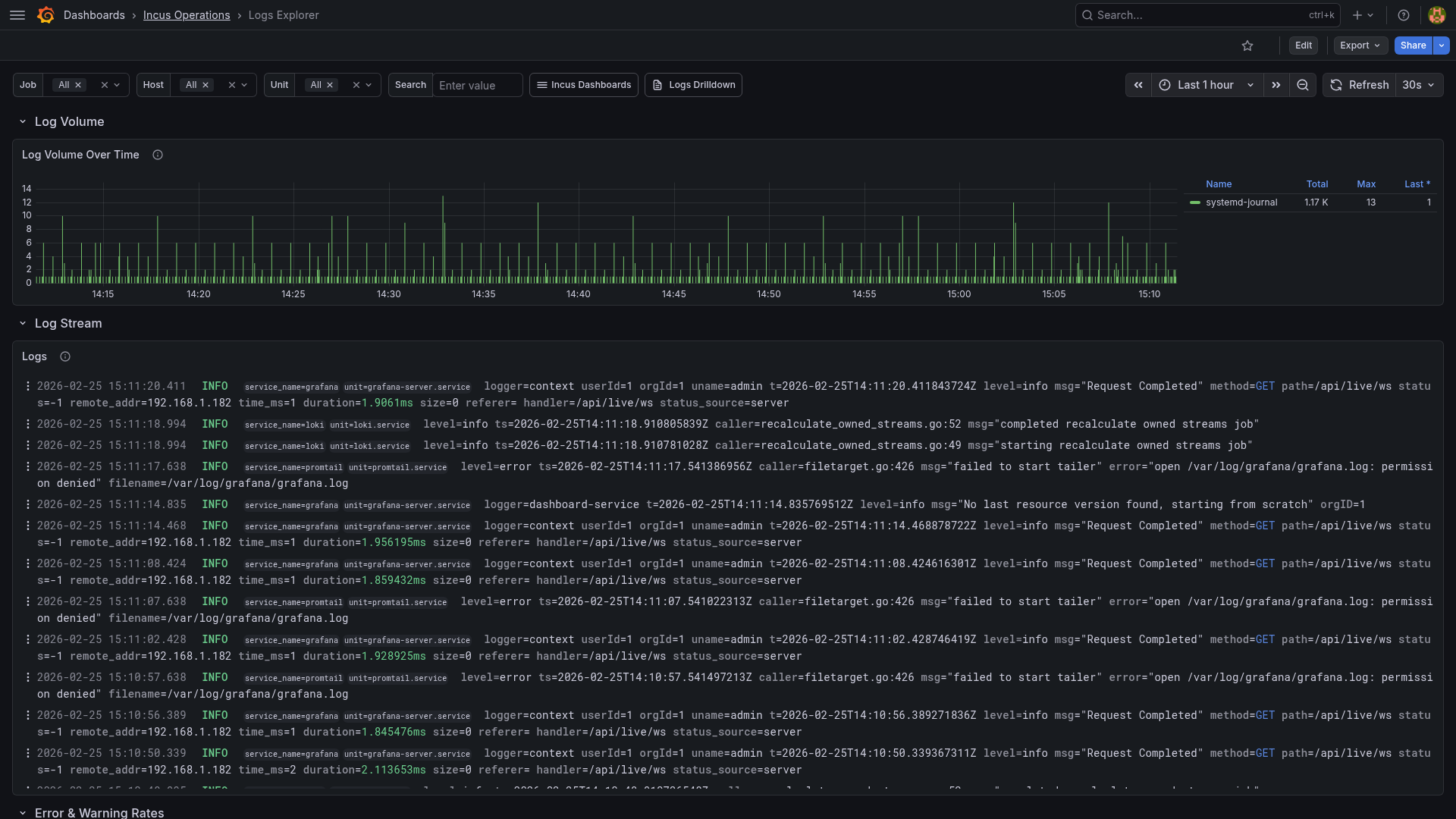Open the Unit variable dropdown
The height and width of the screenshot is (819, 1456).
pos(369,85)
